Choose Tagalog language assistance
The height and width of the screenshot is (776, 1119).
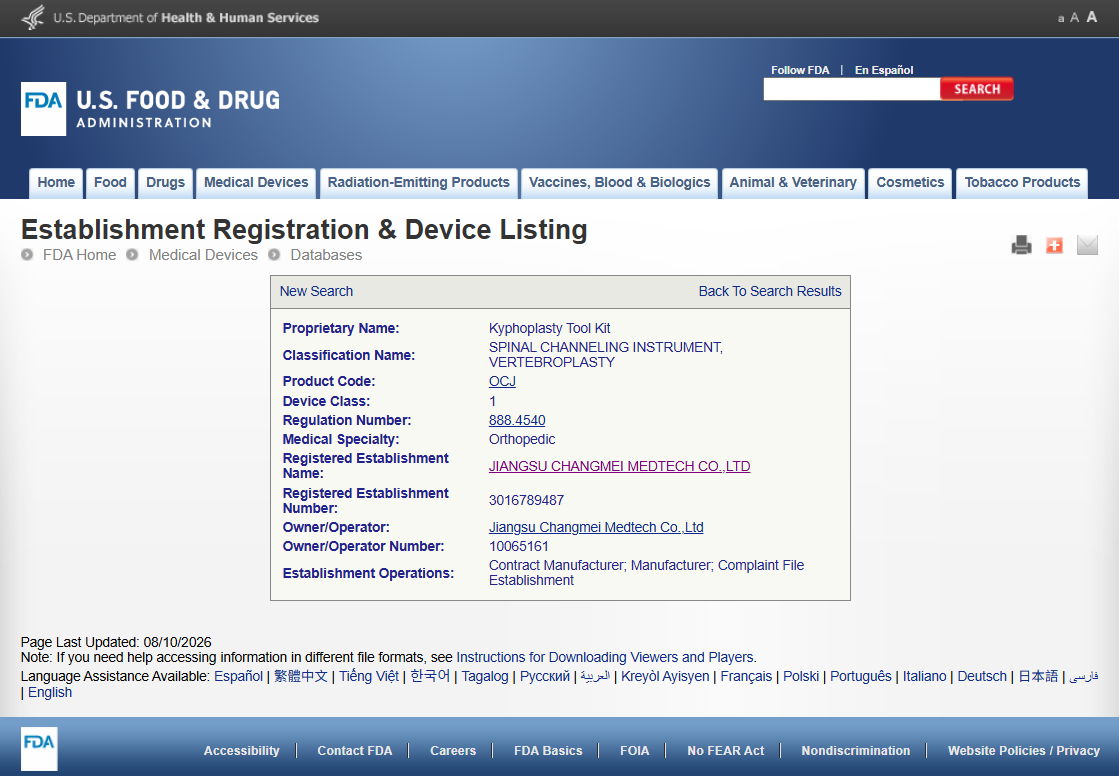coord(485,676)
